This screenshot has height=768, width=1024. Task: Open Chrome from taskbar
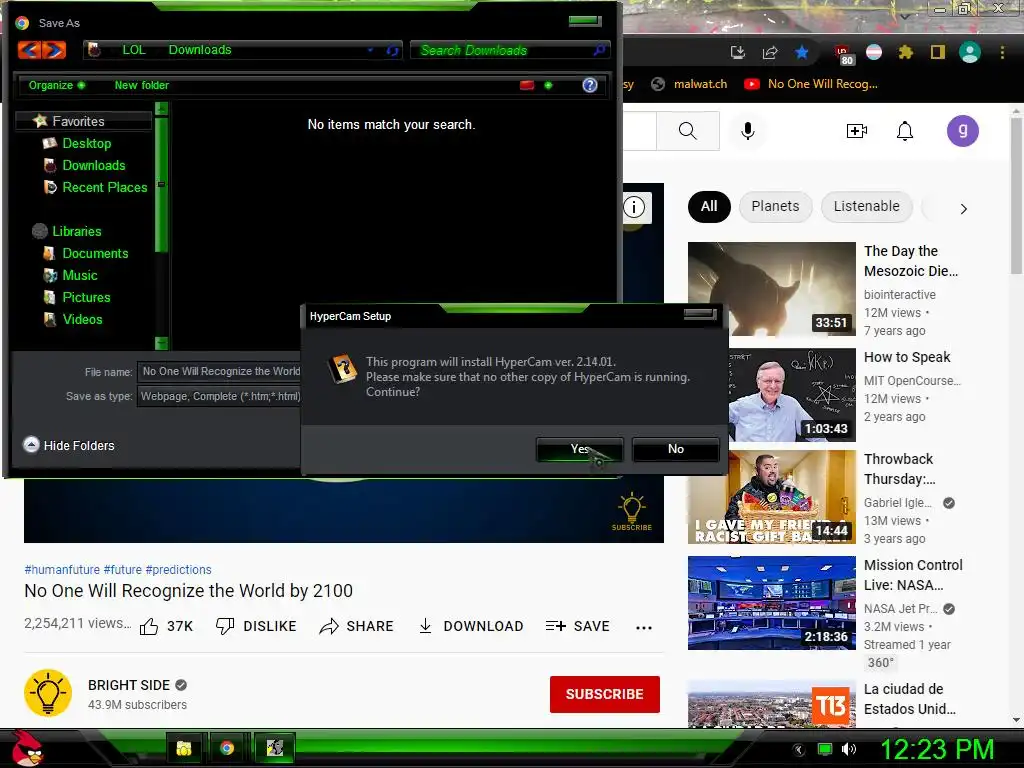pyautogui.click(x=227, y=748)
